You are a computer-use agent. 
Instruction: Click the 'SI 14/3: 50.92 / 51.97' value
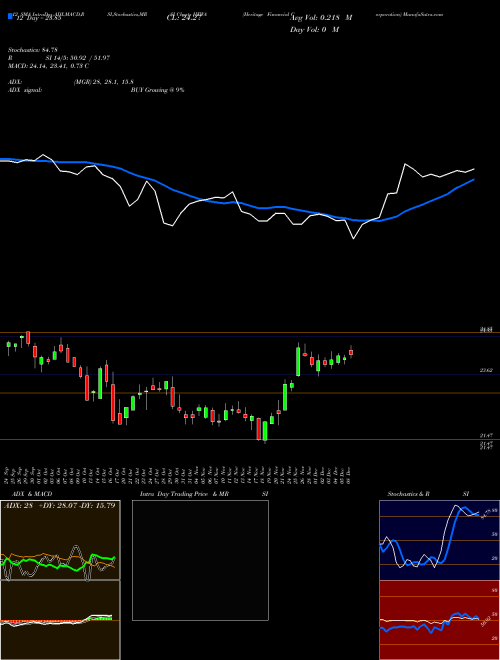click(x=78, y=58)
